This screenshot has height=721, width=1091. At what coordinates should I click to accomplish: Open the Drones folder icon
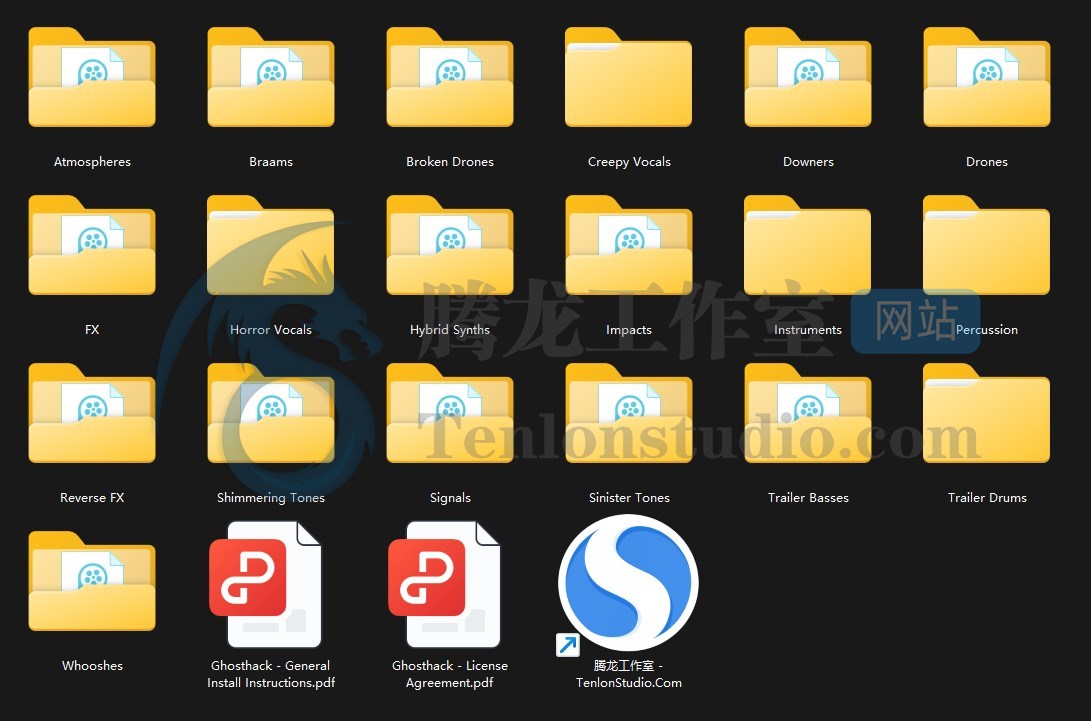987,77
